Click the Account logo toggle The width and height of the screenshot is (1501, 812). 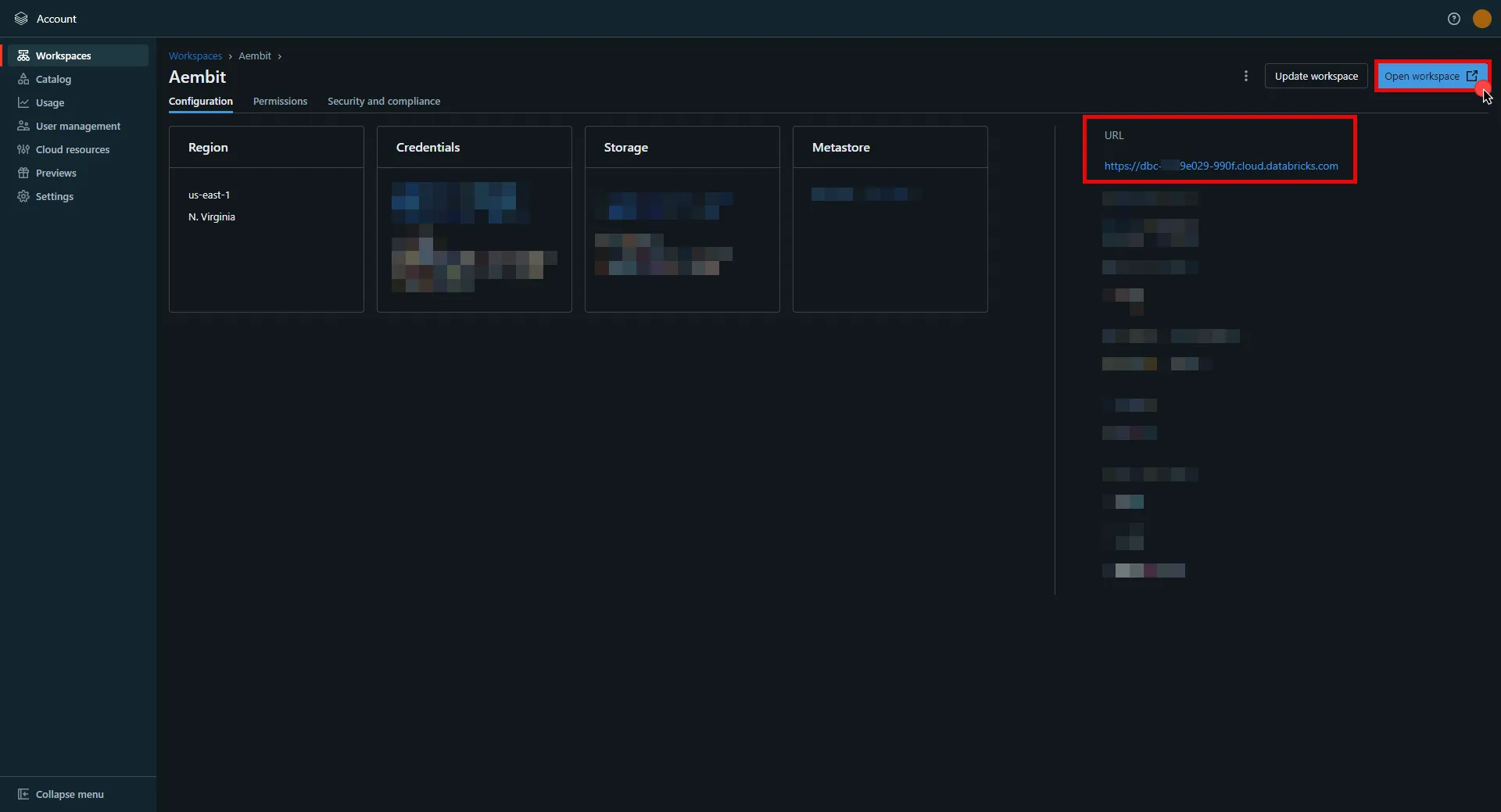click(x=21, y=18)
